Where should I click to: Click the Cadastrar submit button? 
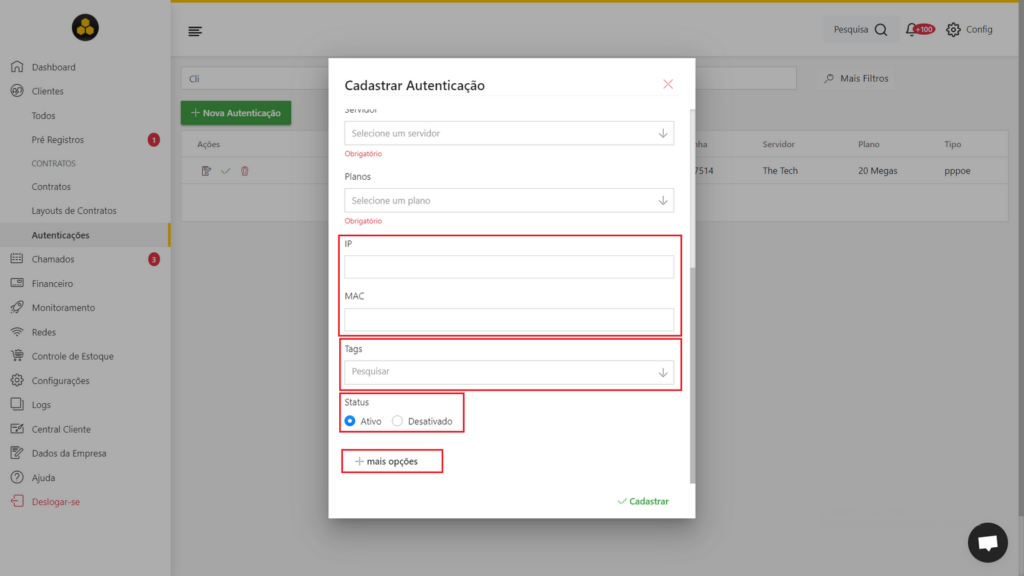coord(643,501)
